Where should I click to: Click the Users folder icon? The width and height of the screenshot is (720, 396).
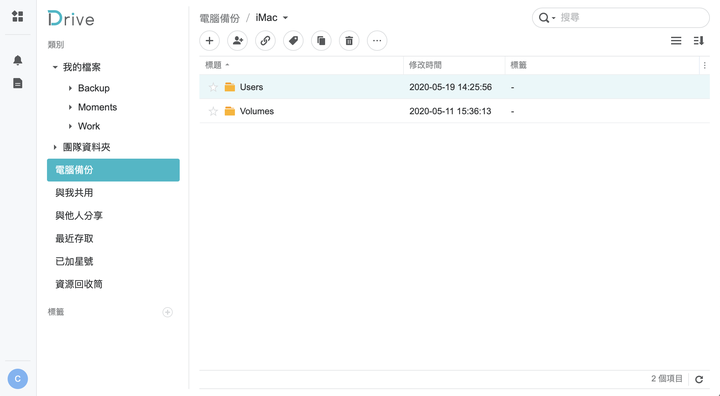coord(230,87)
